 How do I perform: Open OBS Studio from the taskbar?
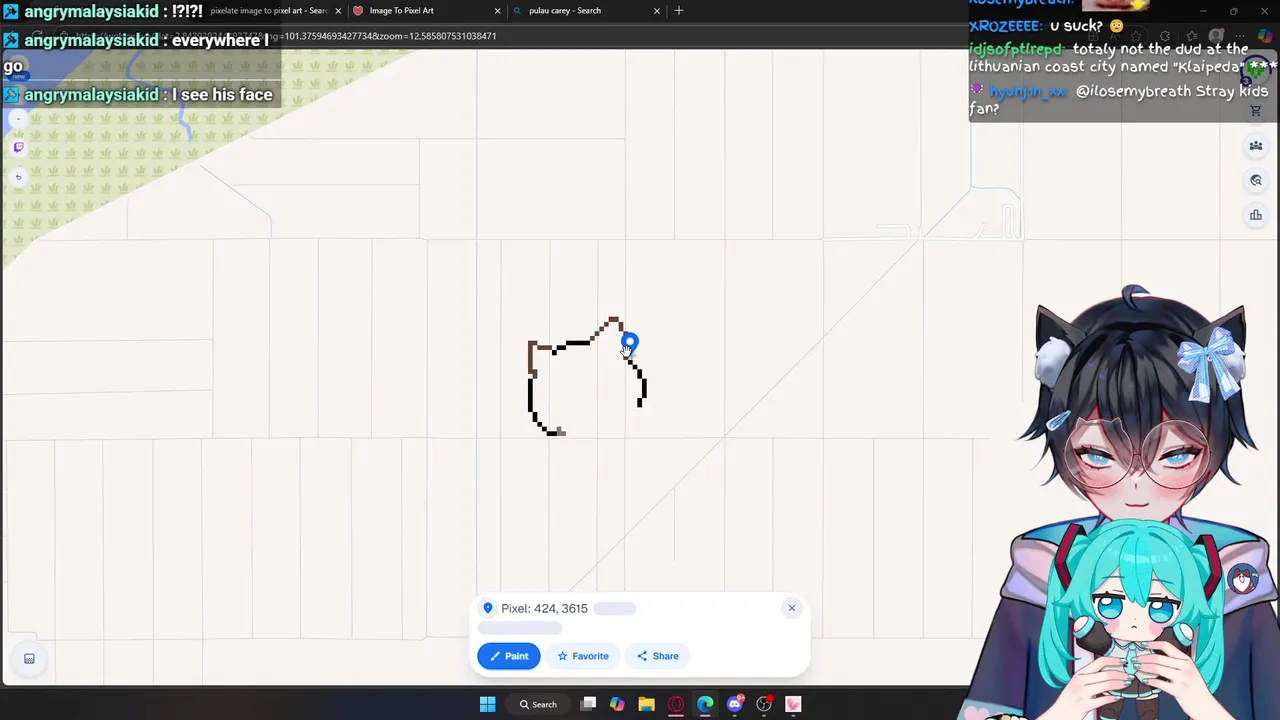click(x=764, y=704)
